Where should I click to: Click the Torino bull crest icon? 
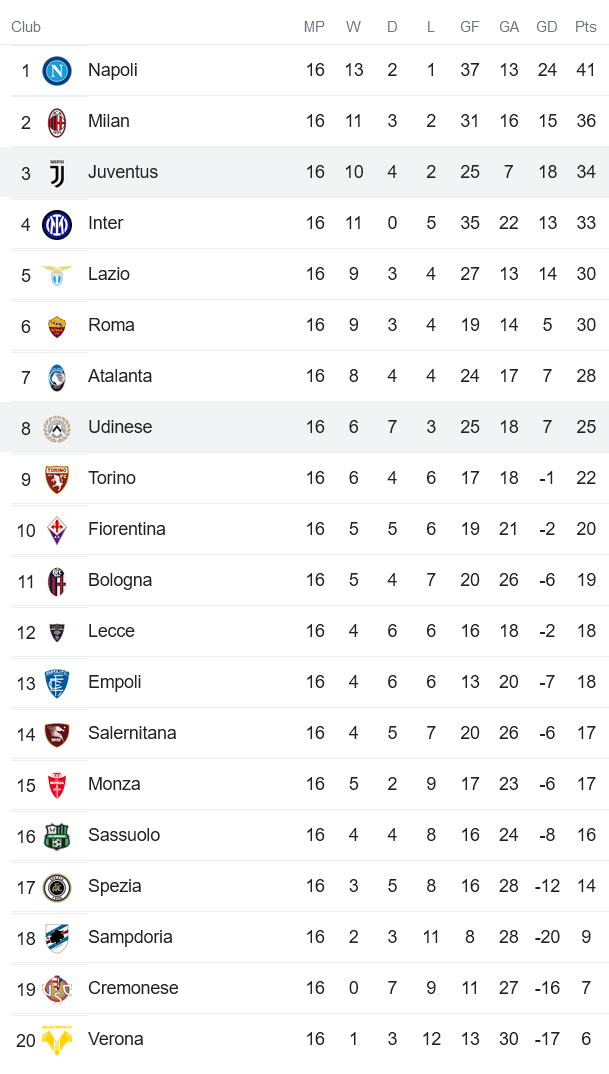pyautogui.click(x=57, y=479)
